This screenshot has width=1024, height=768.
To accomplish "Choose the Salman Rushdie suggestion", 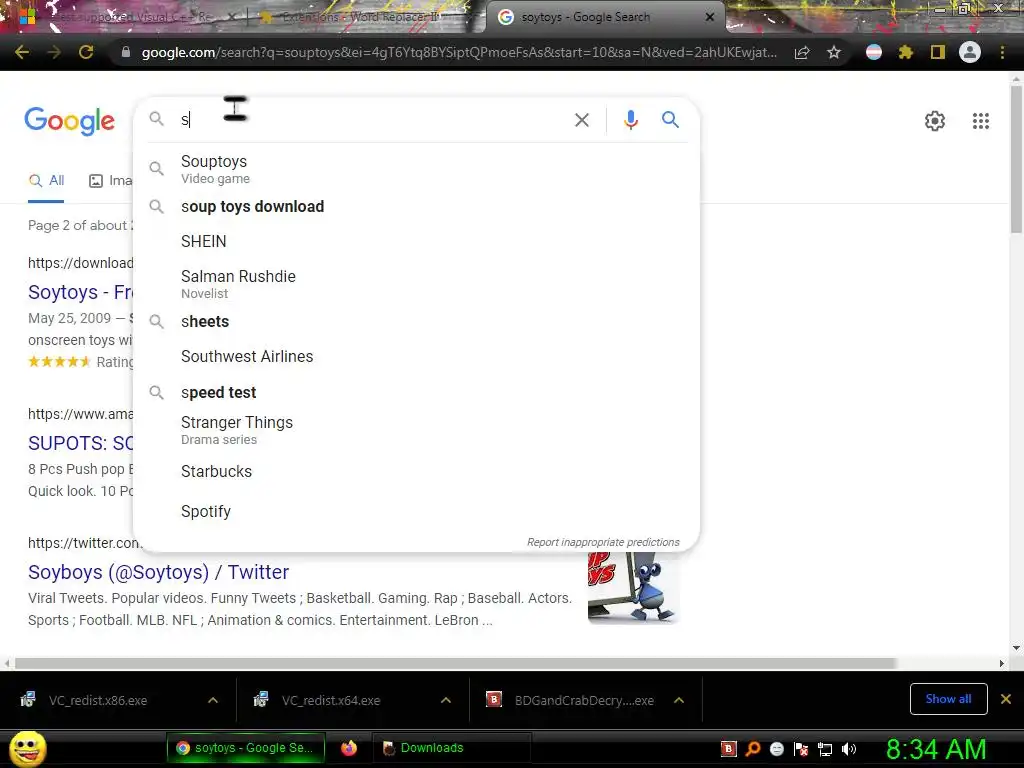I will click(416, 283).
